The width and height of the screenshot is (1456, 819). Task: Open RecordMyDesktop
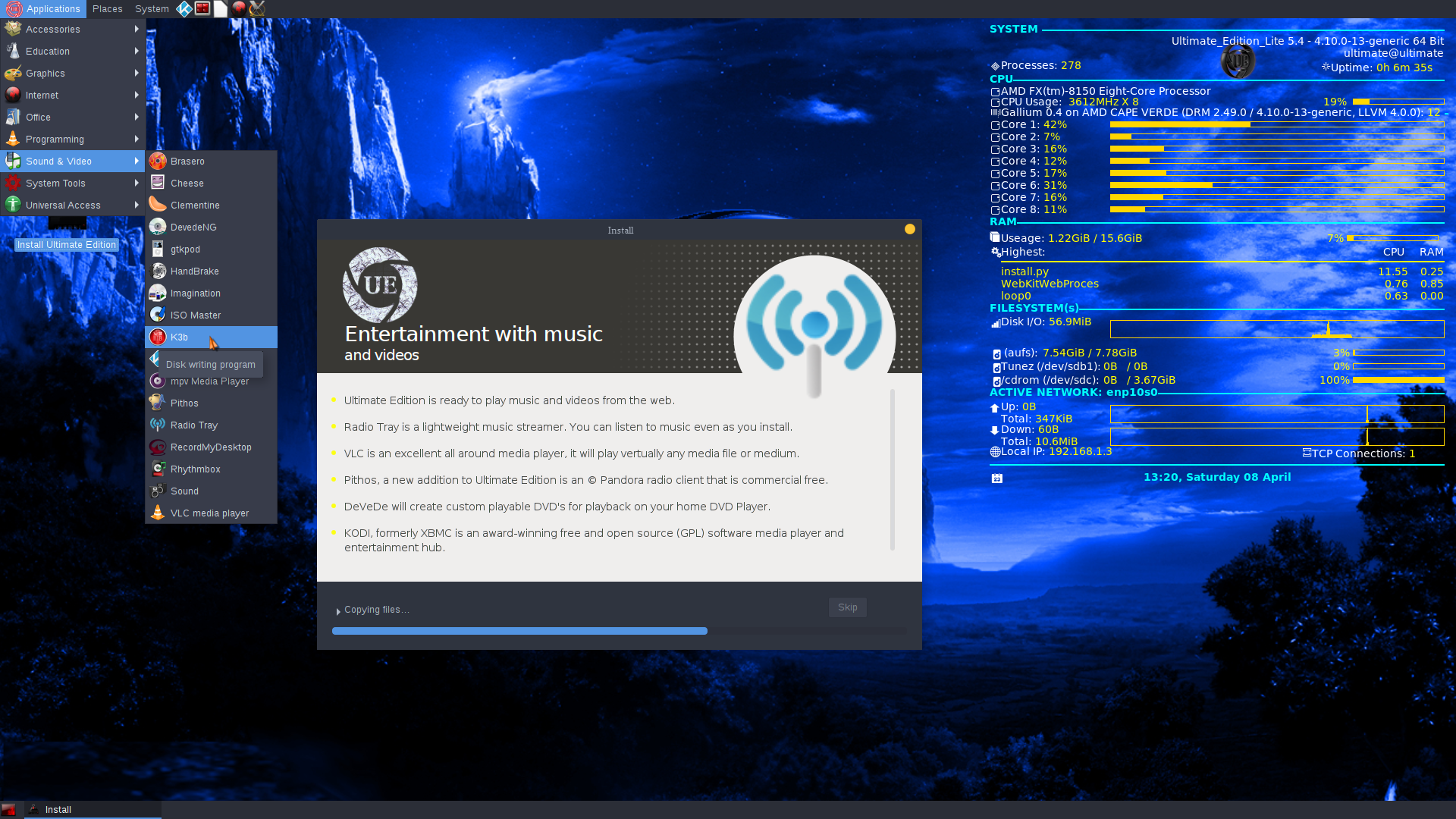(212, 447)
